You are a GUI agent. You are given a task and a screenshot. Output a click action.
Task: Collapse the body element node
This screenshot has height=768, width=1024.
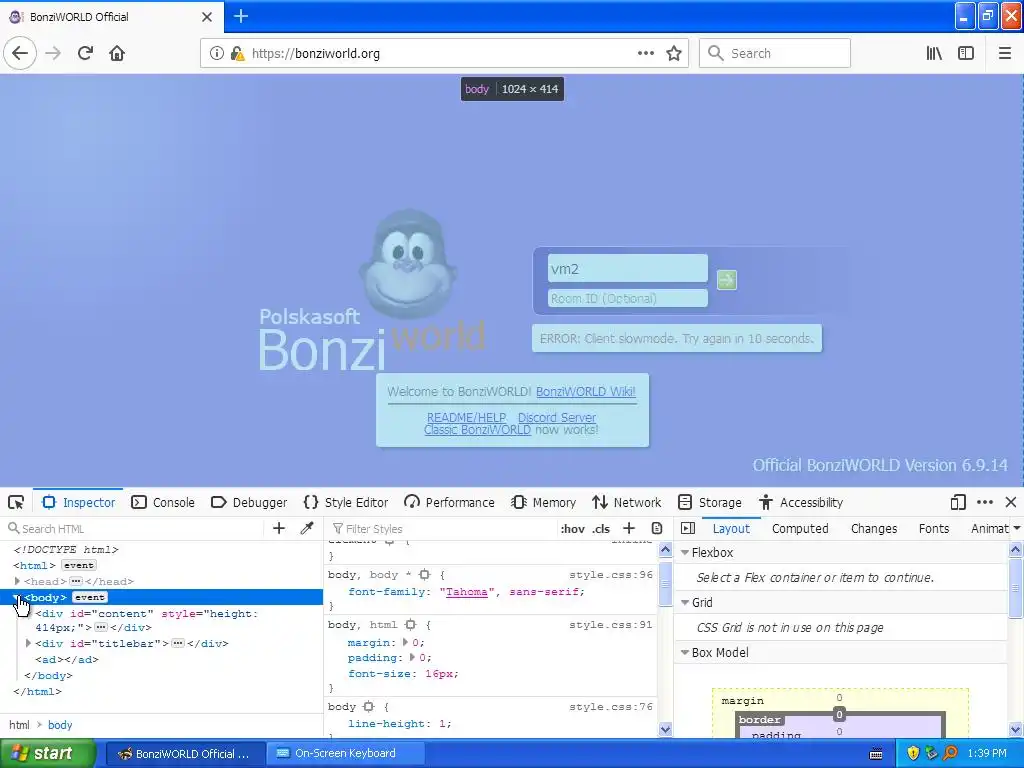tap(17, 596)
